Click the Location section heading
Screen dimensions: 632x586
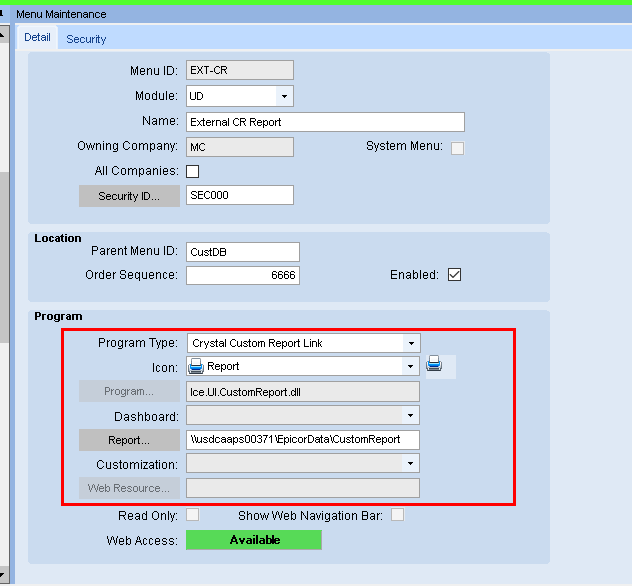point(58,238)
